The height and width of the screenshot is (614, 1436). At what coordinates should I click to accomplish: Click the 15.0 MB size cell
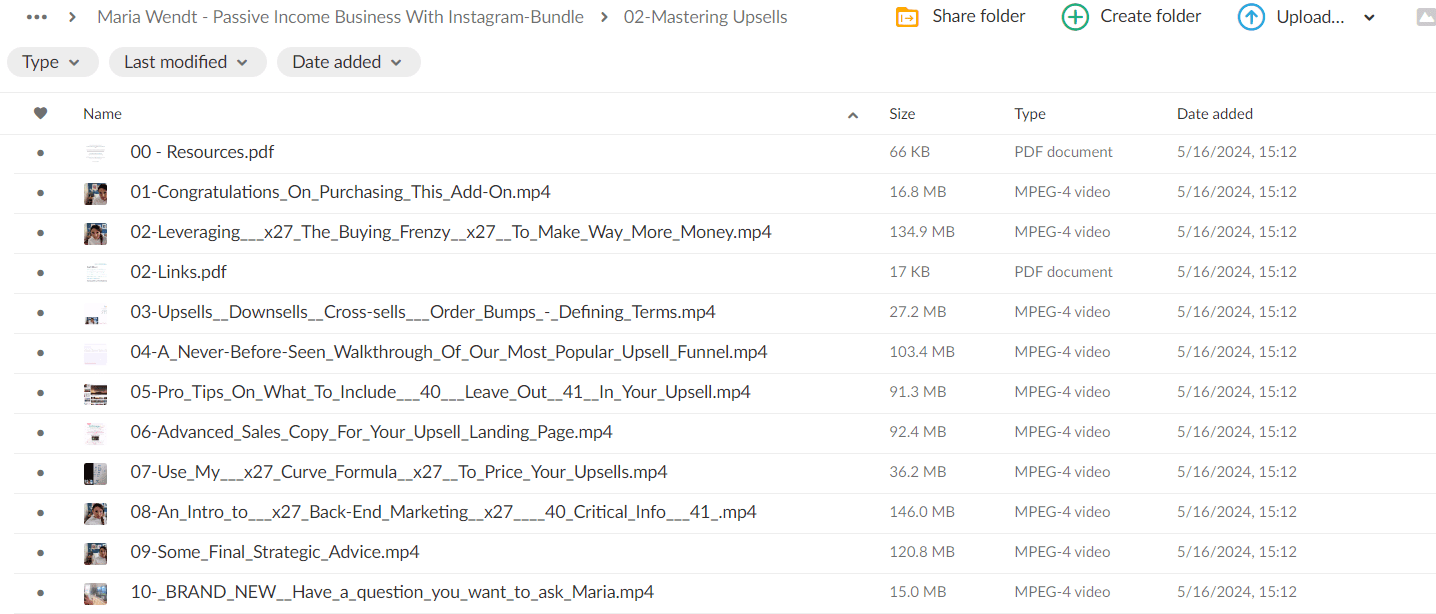point(917,592)
